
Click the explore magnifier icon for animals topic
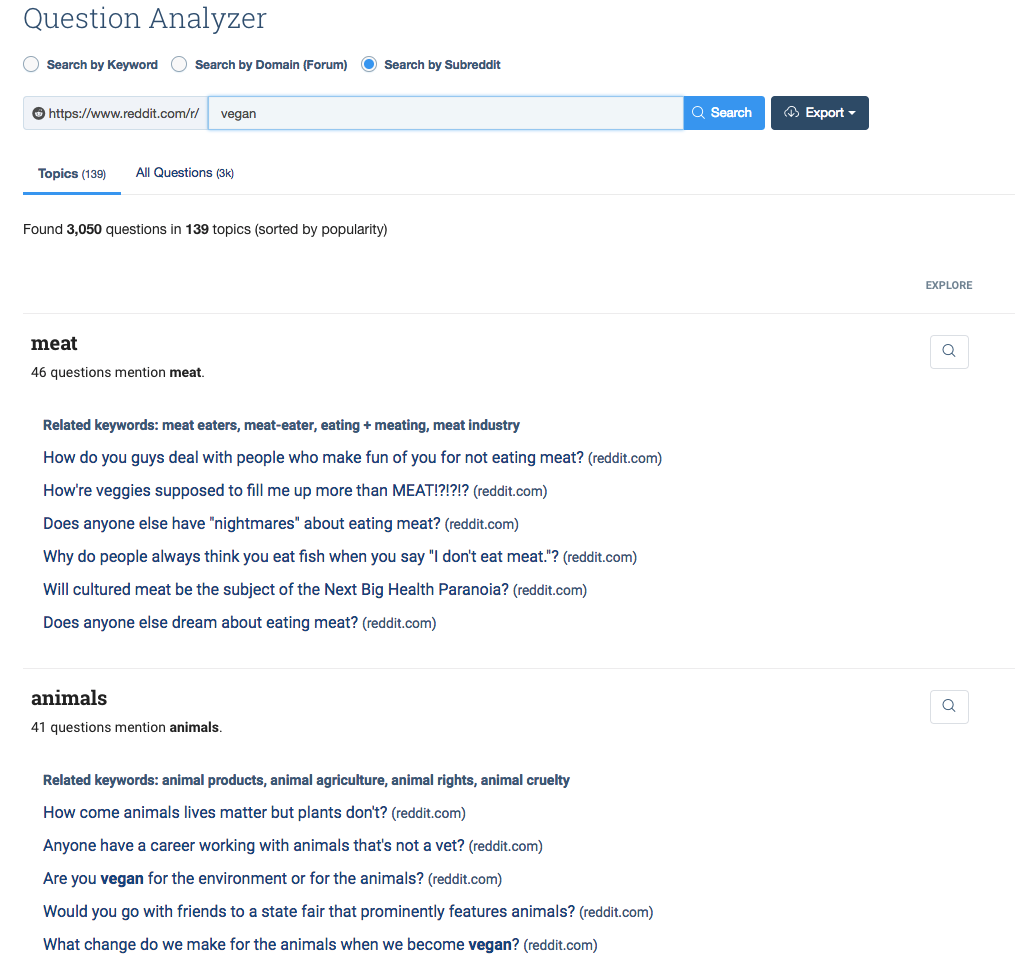(949, 707)
